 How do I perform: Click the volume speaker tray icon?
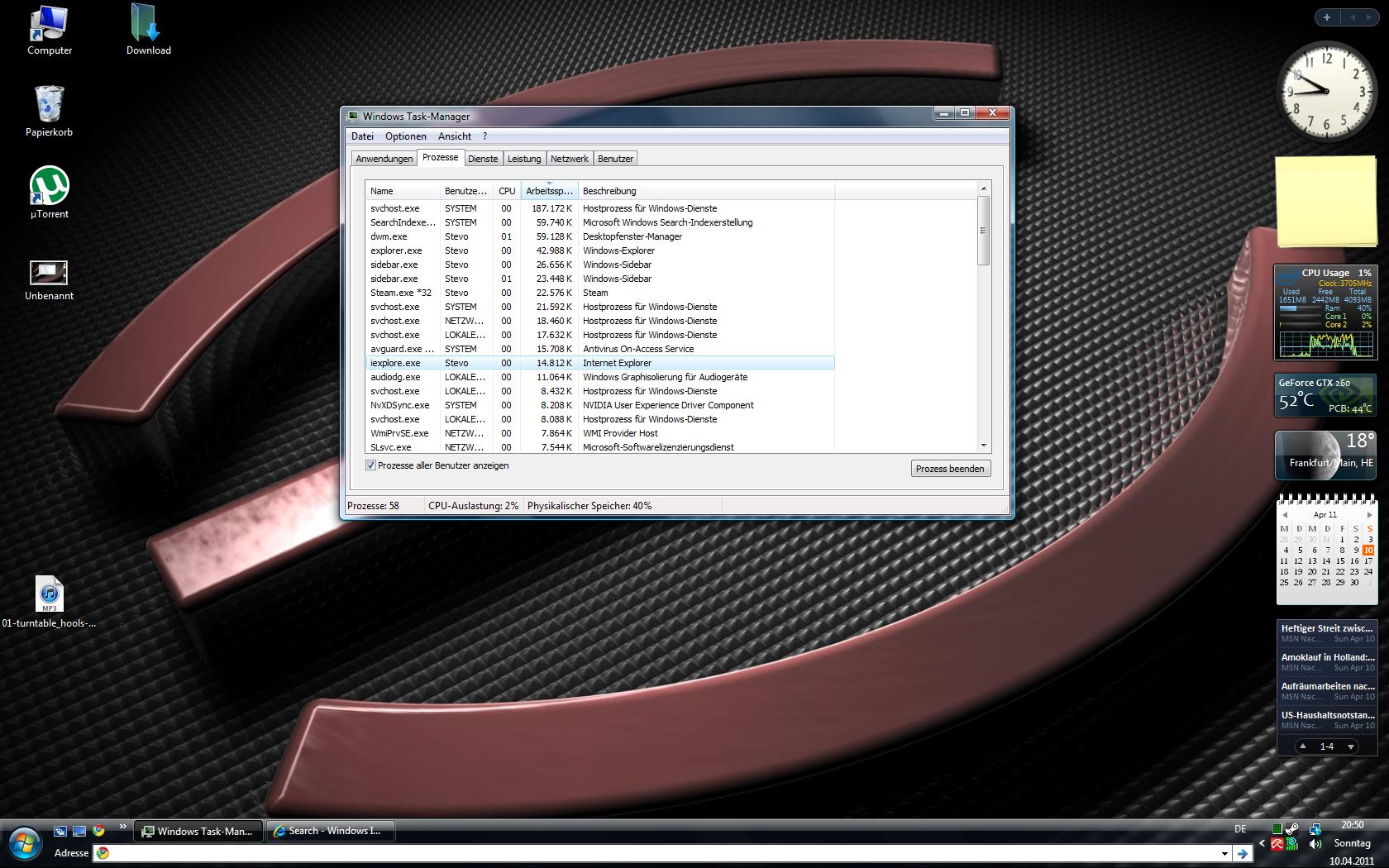pyautogui.click(x=1315, y=844)
